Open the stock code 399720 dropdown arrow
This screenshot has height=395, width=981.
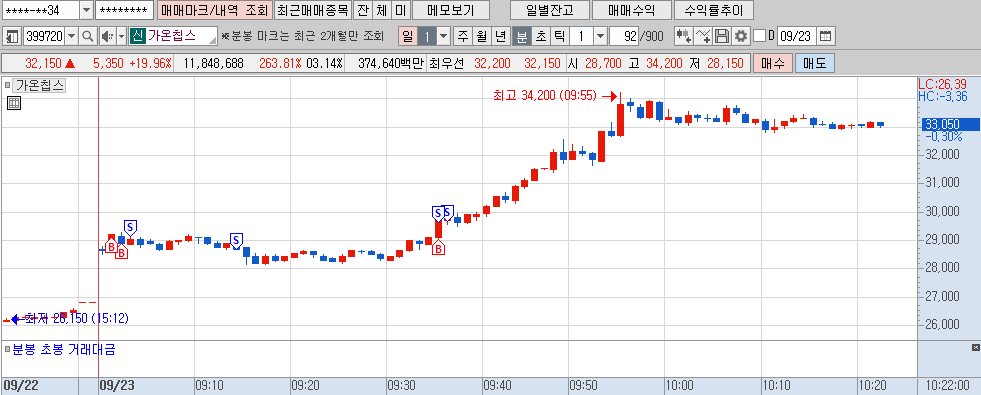point(71,36)
